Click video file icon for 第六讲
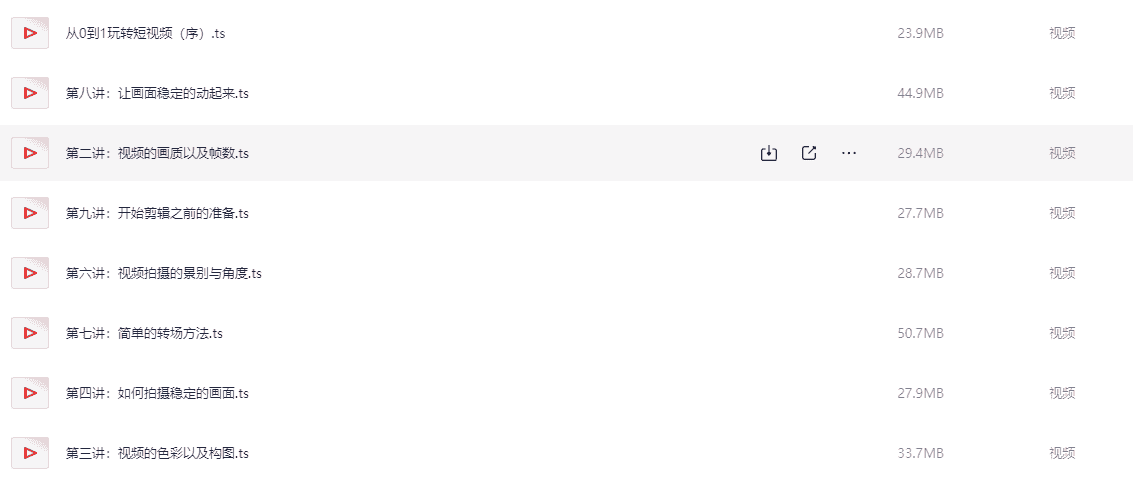 [x=30, y=273]
